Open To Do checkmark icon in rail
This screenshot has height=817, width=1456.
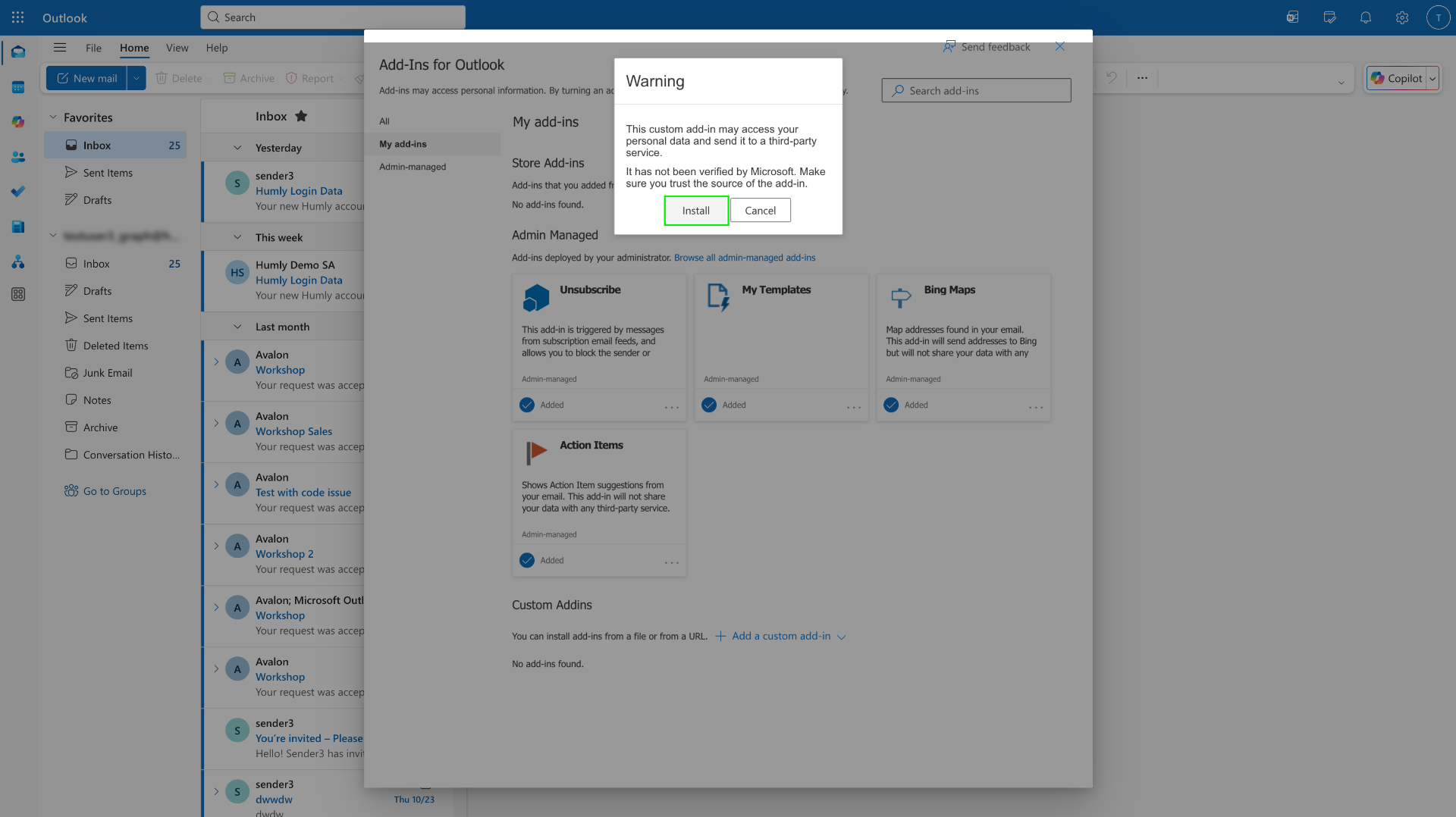click(x=18, y=192)
